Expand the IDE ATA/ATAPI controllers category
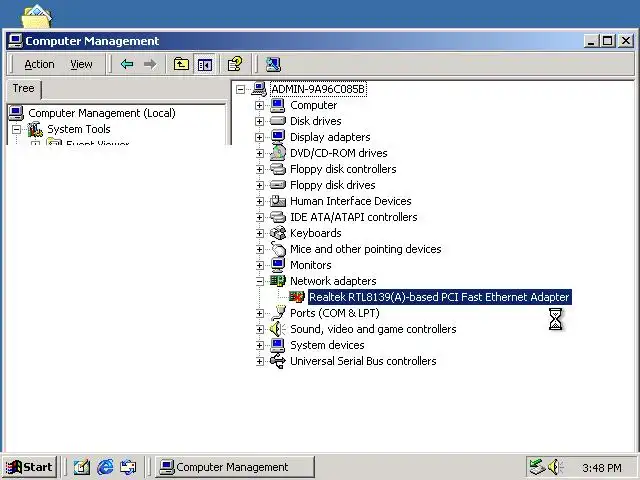Screen dimensions: 640x480 pyautogui.click(x=259, y=217)
